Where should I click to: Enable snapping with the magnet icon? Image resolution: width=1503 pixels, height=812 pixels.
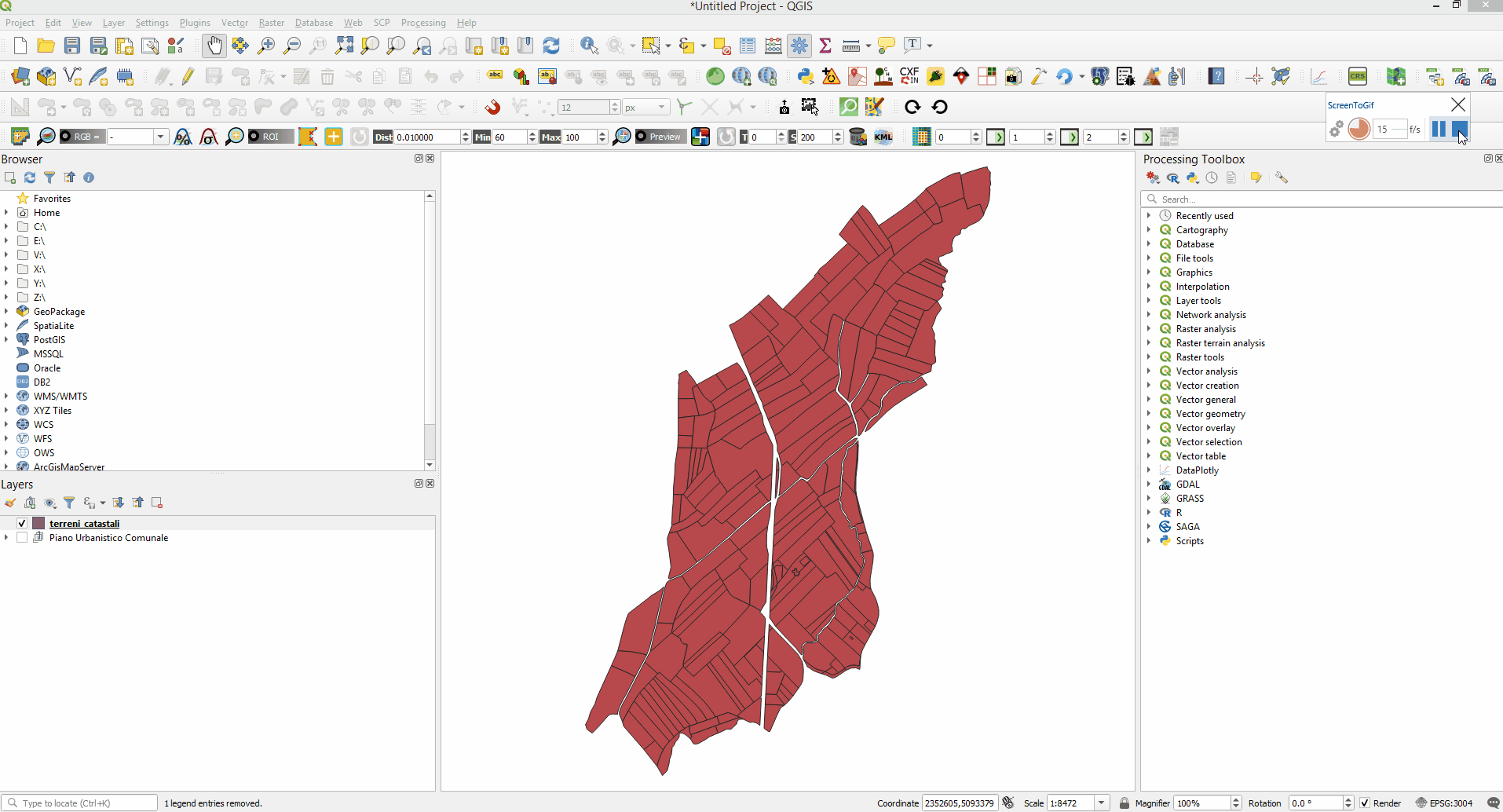(x=492, y=107)
